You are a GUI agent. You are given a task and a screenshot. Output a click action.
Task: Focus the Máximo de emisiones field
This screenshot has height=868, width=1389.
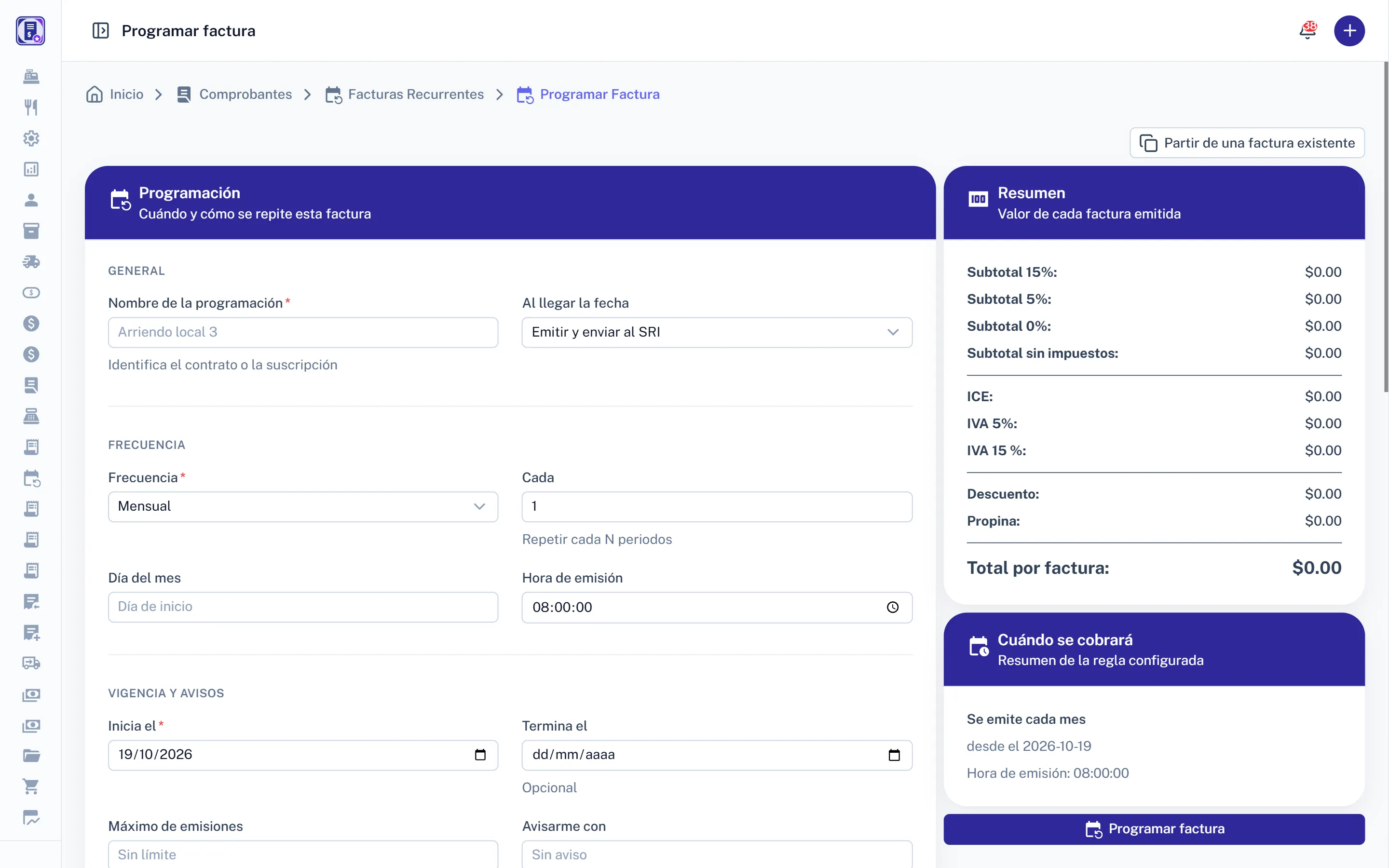[302, 855]
